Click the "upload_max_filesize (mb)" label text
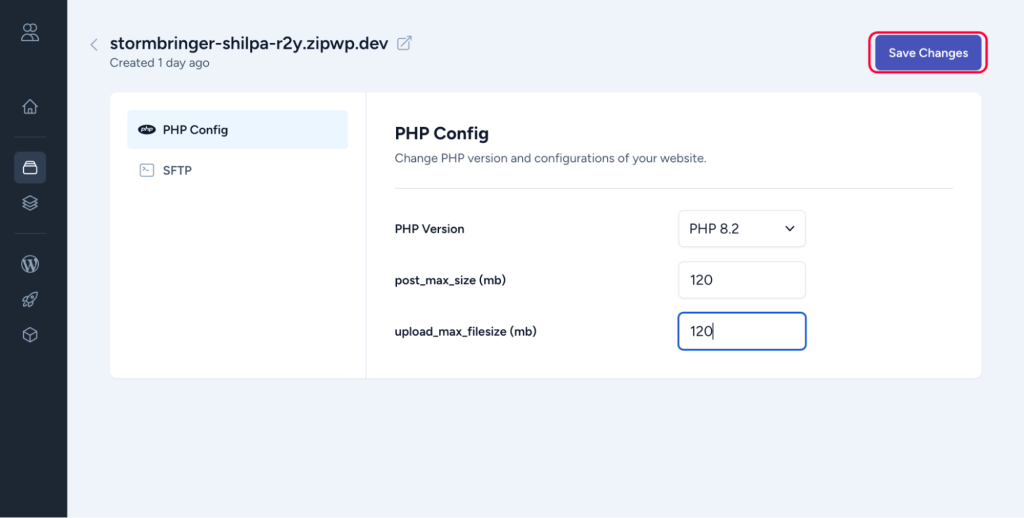This screenshot has height=518, width=1024. click(465, 332)
